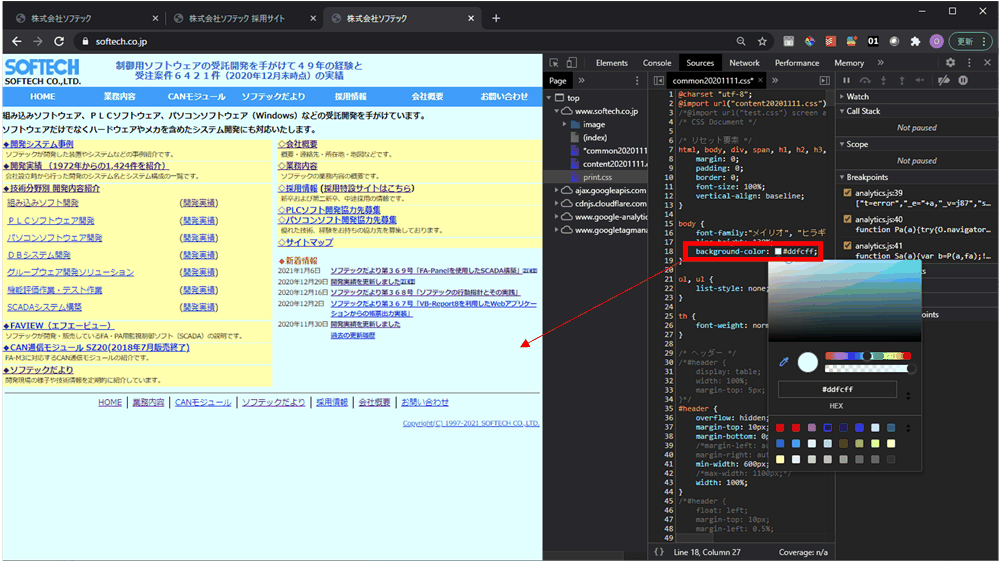
Task: Deactivate breakpoints icon
Action: (943, 81)
